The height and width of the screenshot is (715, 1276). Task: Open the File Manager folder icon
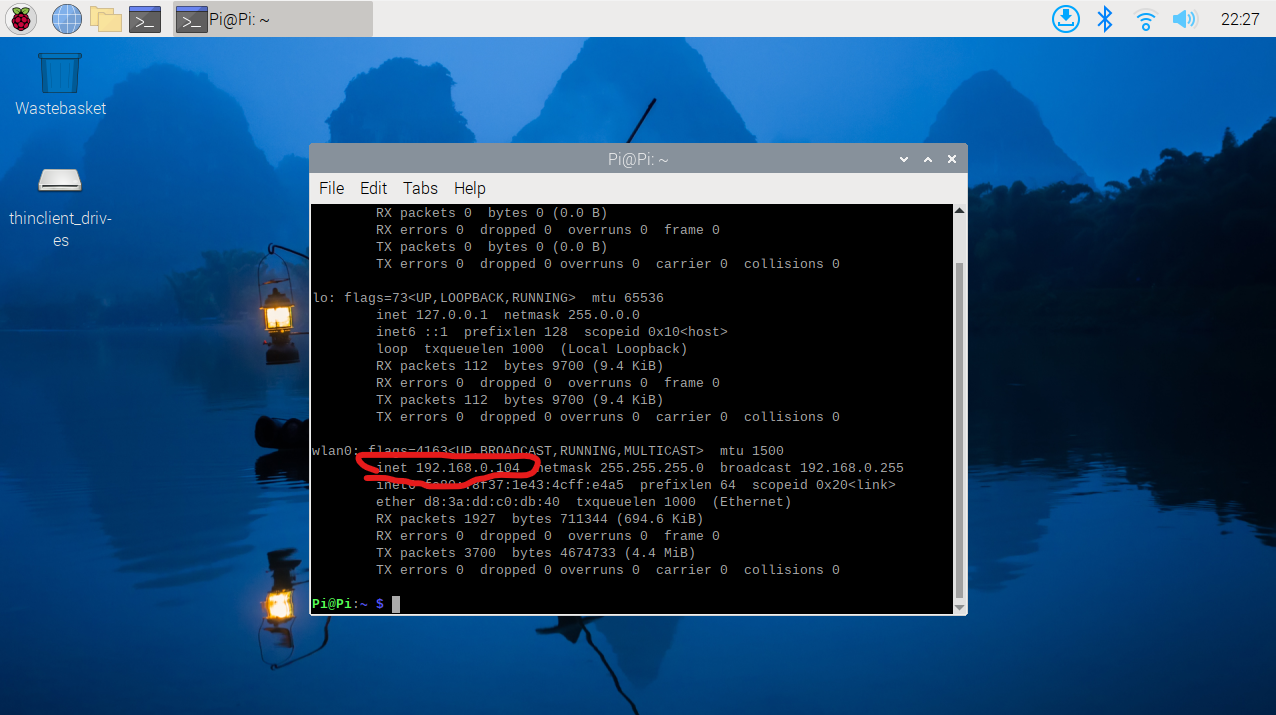(105, 18)
